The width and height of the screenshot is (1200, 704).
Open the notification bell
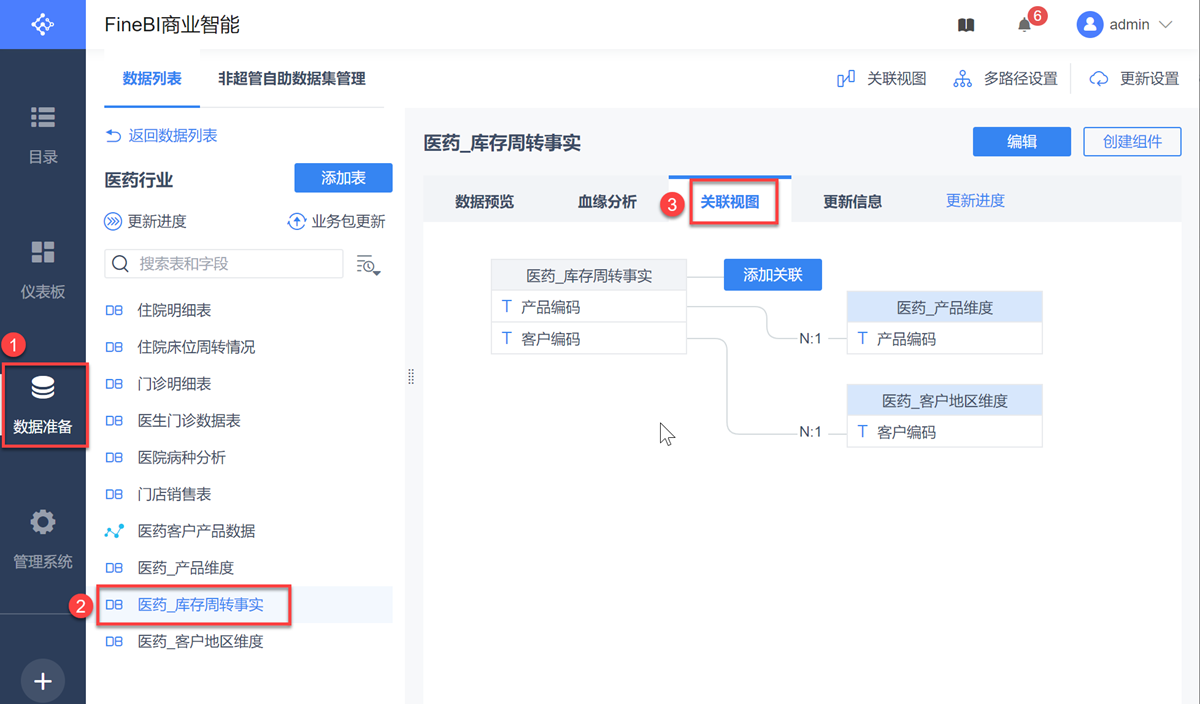click(x=1024, y=25)
